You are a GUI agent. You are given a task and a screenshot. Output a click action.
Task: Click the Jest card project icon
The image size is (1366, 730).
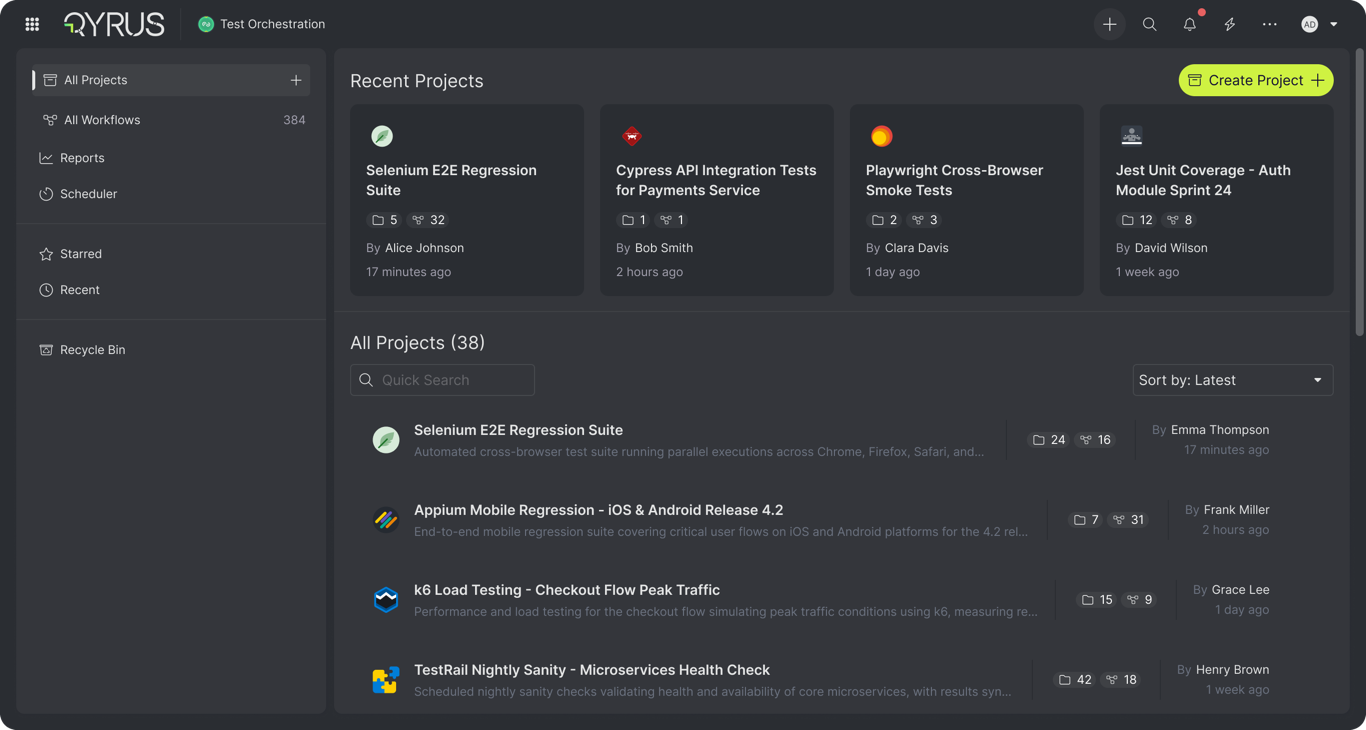pyautogui.click(x=1132, y=136)
